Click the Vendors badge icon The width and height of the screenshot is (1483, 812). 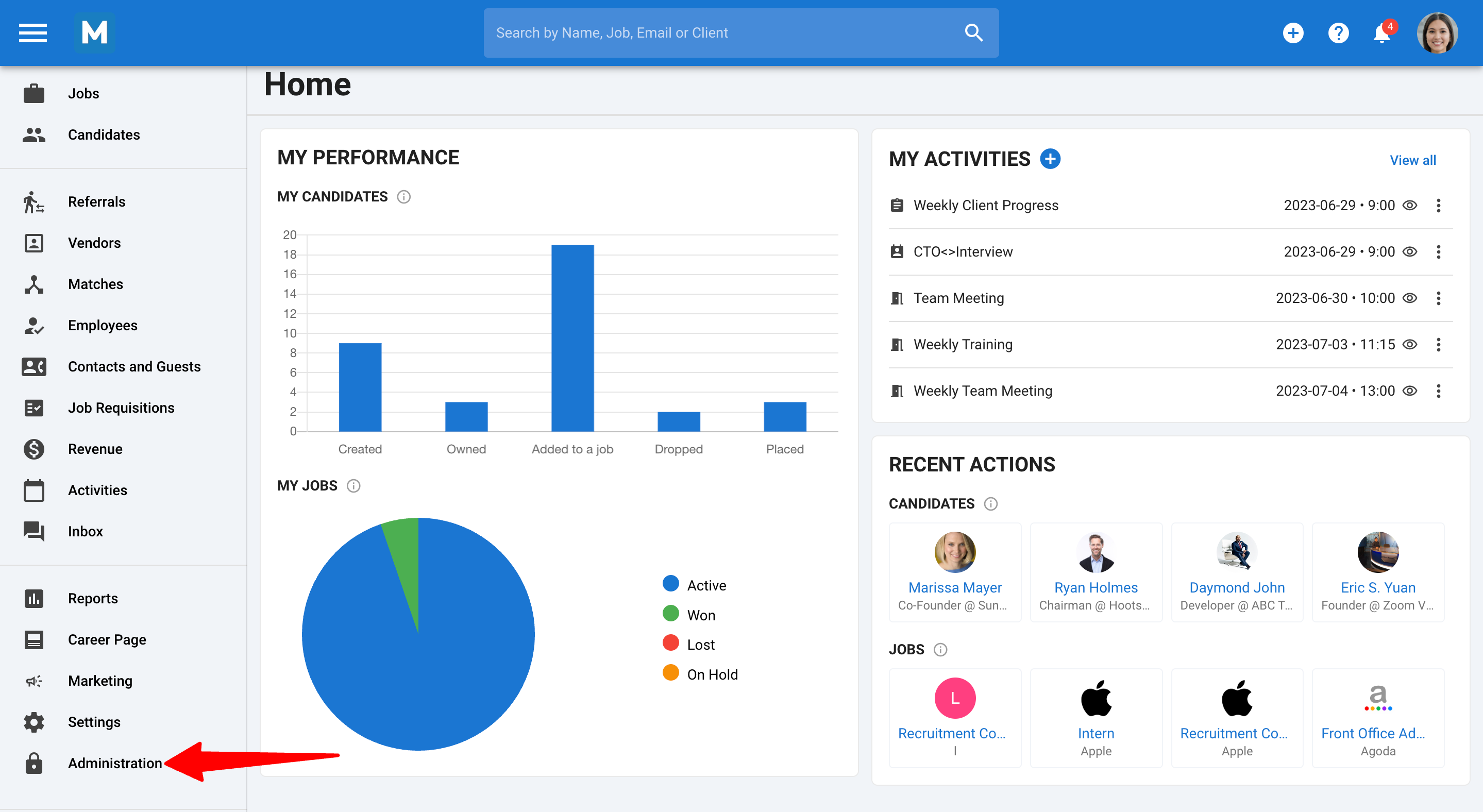[34, 243]
